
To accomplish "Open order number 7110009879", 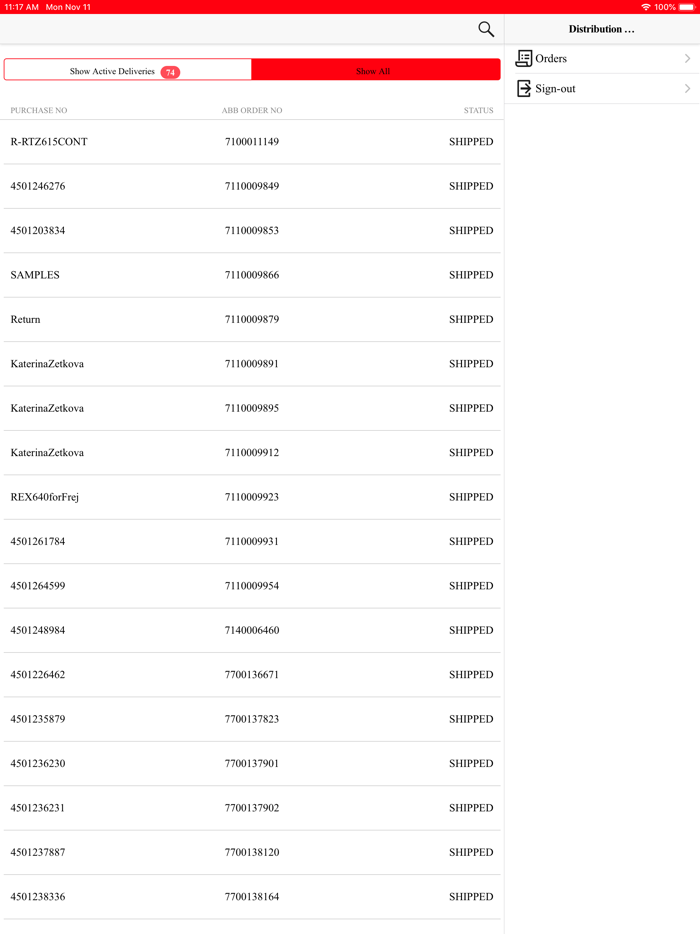I will [252, 319].
